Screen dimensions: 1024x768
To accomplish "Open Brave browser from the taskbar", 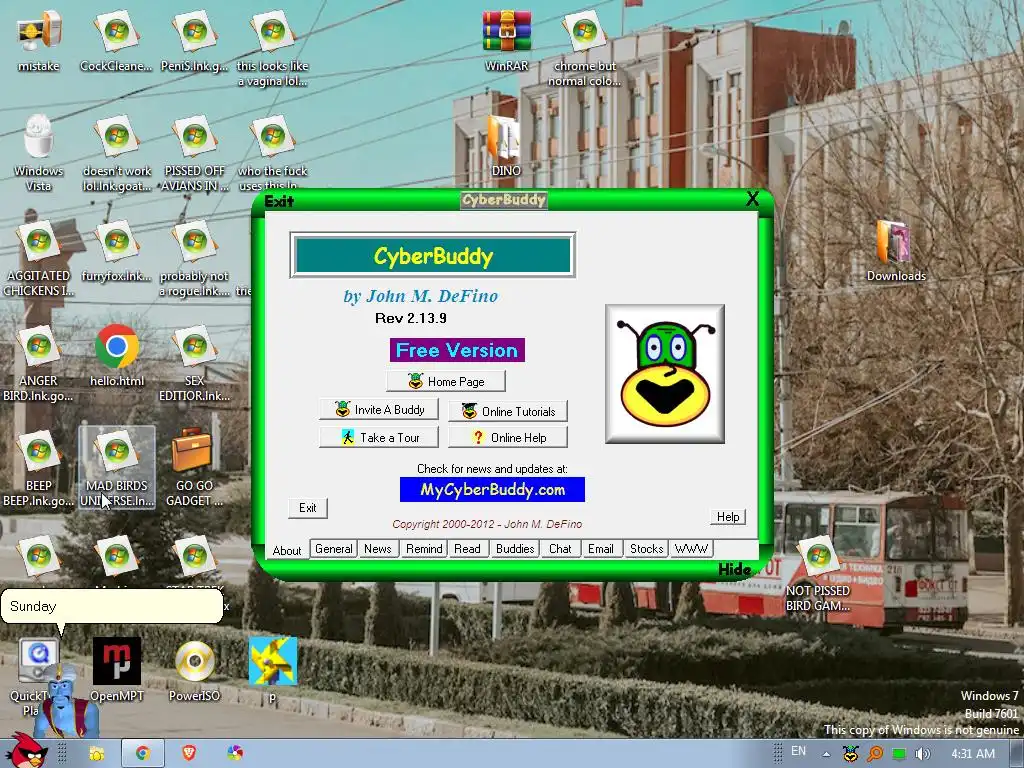I will tap(189, 754).
